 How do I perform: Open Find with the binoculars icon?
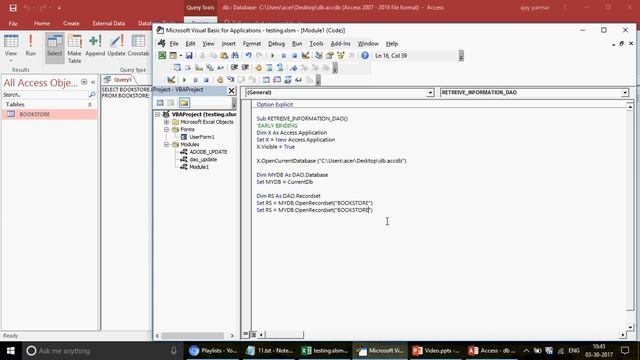pyautogui.click(x=235, y=56)
